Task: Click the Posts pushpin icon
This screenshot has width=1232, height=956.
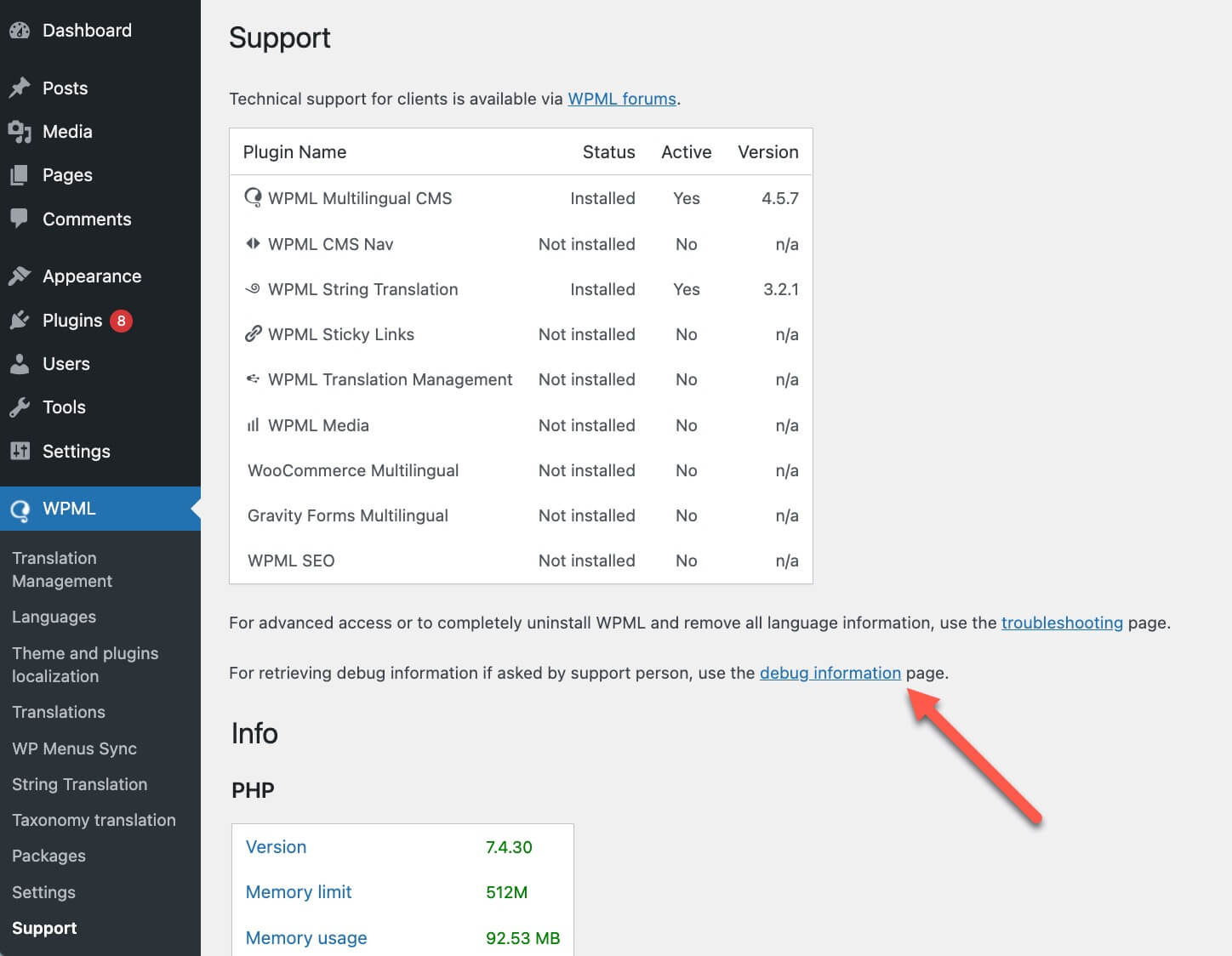Action: tap(20, 88)
